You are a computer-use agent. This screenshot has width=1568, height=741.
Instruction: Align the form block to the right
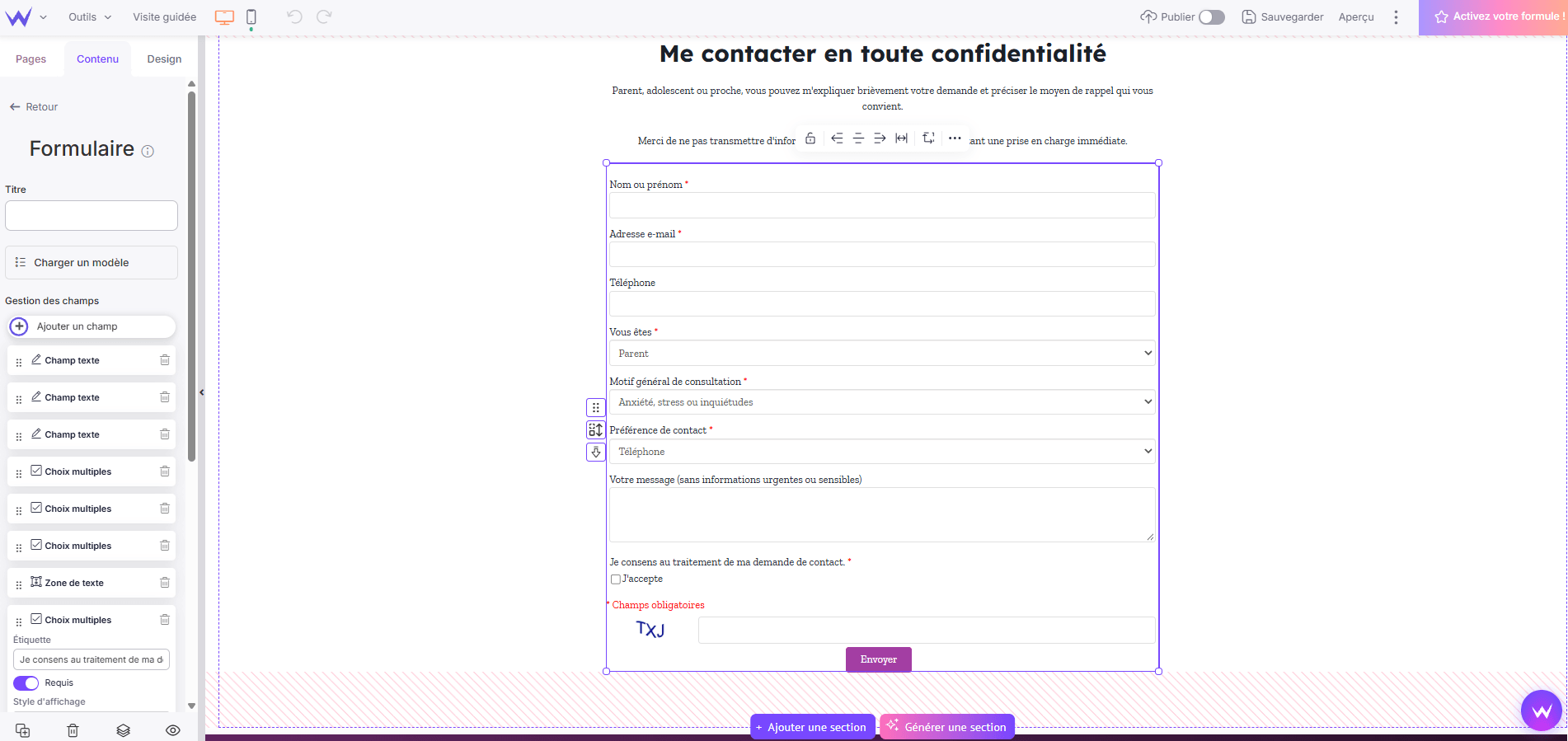880,138
